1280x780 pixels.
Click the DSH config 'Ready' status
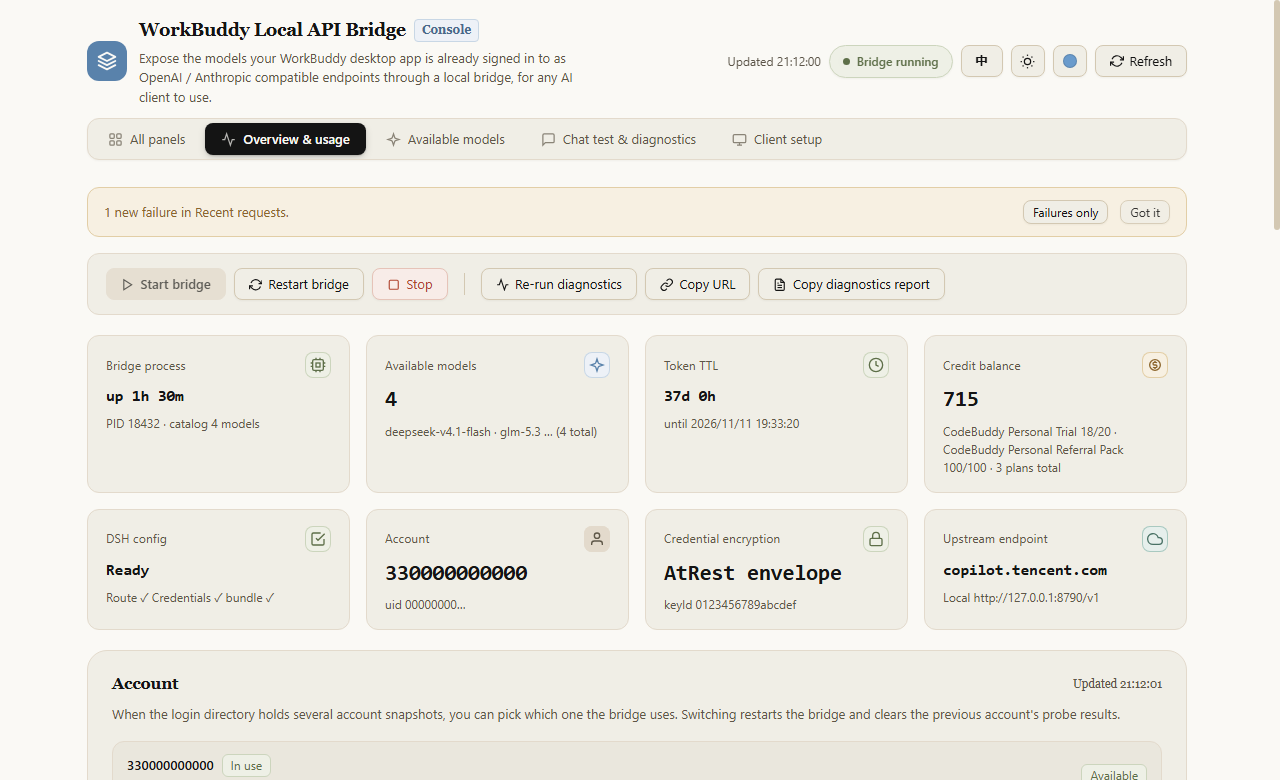pyautogui.click(x=128, y=570)
